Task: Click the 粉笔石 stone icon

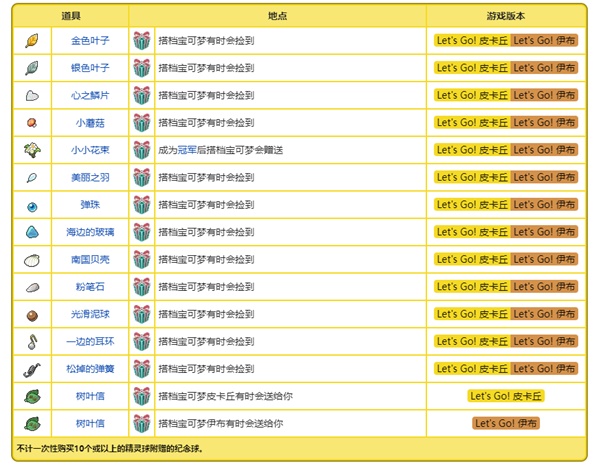Action: point(32,287)
